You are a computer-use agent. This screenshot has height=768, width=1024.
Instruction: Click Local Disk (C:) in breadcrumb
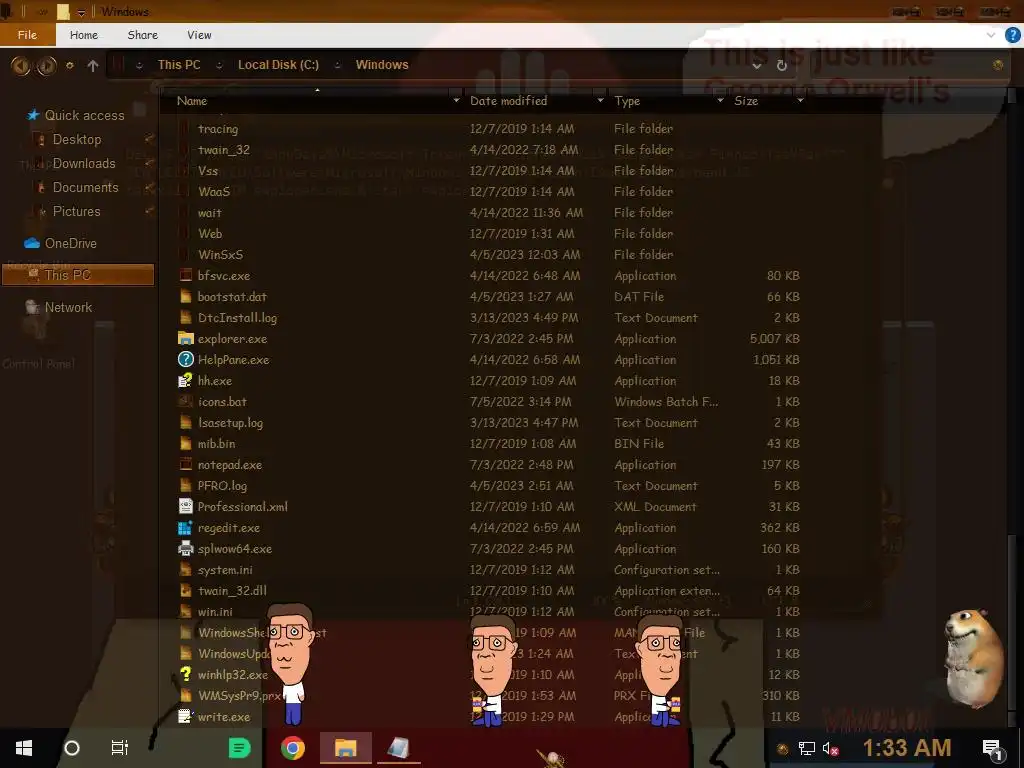pyautogui.click(x=278, y=65)
